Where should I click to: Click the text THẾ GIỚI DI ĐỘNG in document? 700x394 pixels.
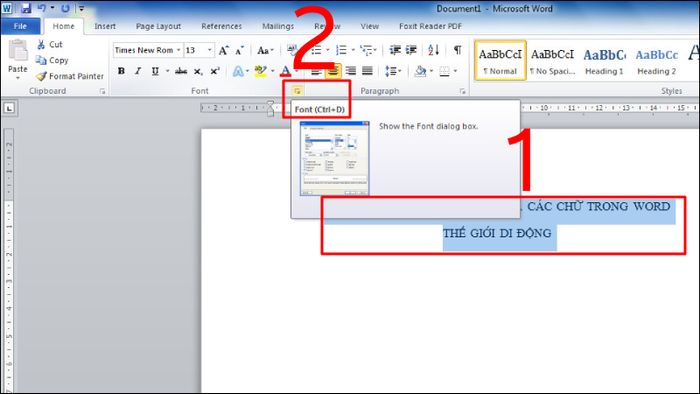tap(497, 233)
